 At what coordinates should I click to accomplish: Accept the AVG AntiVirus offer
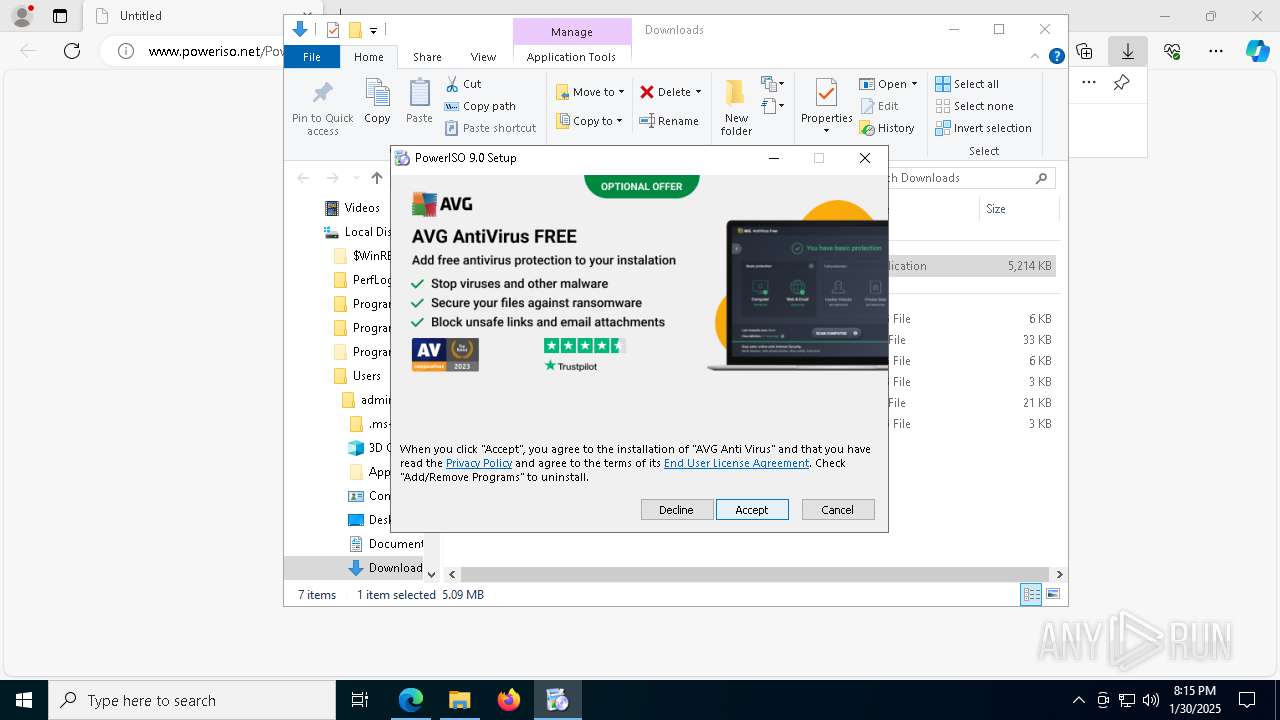tap(752, 510)
